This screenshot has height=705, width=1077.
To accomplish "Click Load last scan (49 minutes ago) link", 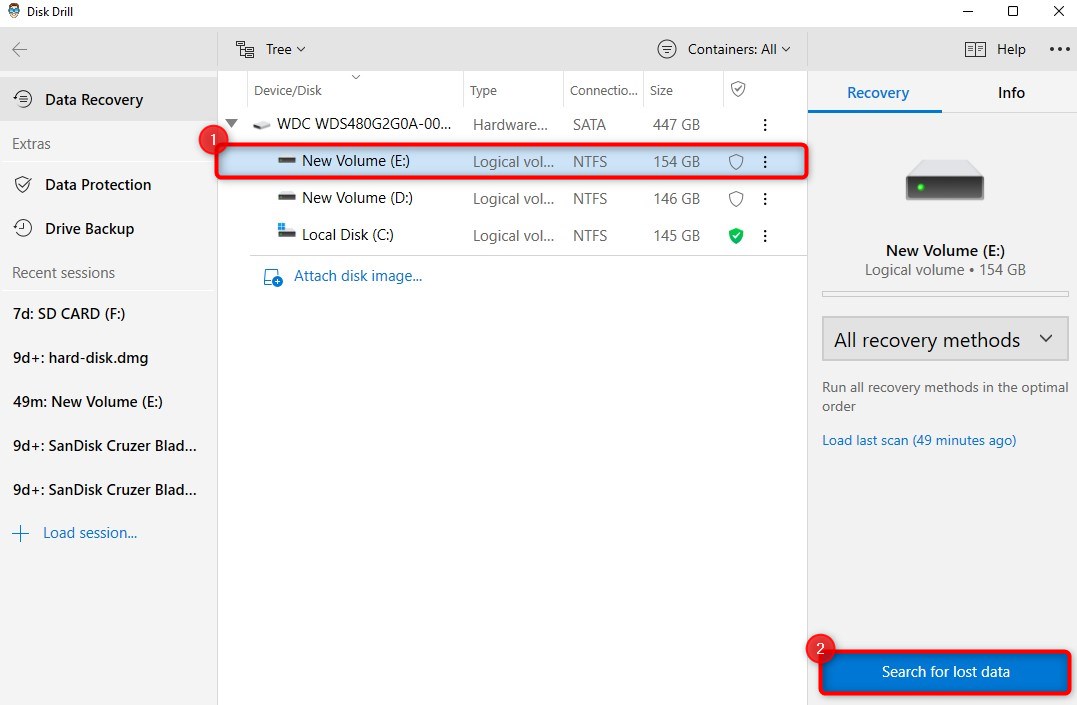I will coord(919,440).
